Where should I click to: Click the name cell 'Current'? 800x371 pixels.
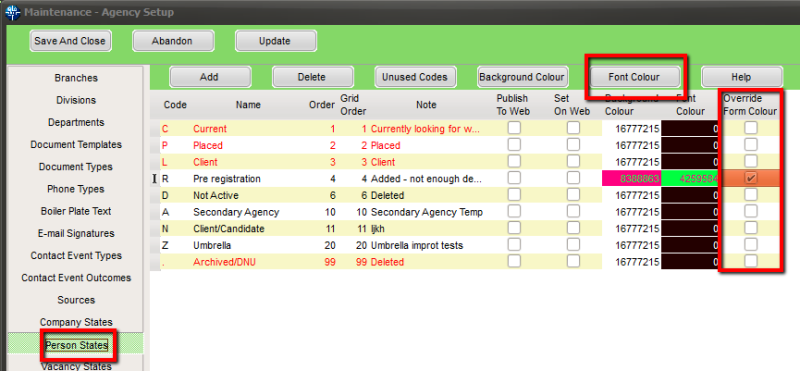click(x=210, y=129)
